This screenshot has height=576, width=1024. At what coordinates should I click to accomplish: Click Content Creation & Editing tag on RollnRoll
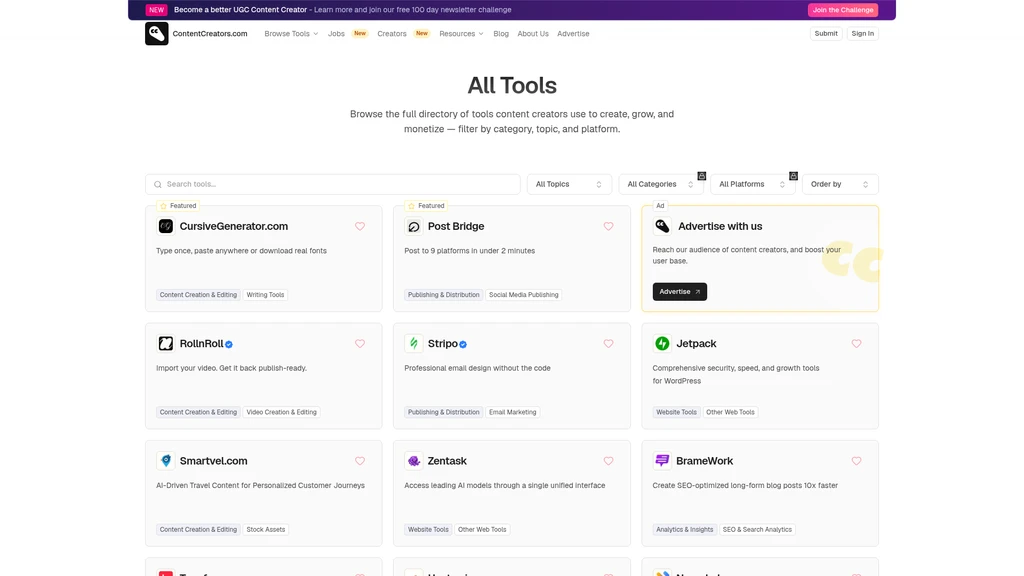(198, 412)
